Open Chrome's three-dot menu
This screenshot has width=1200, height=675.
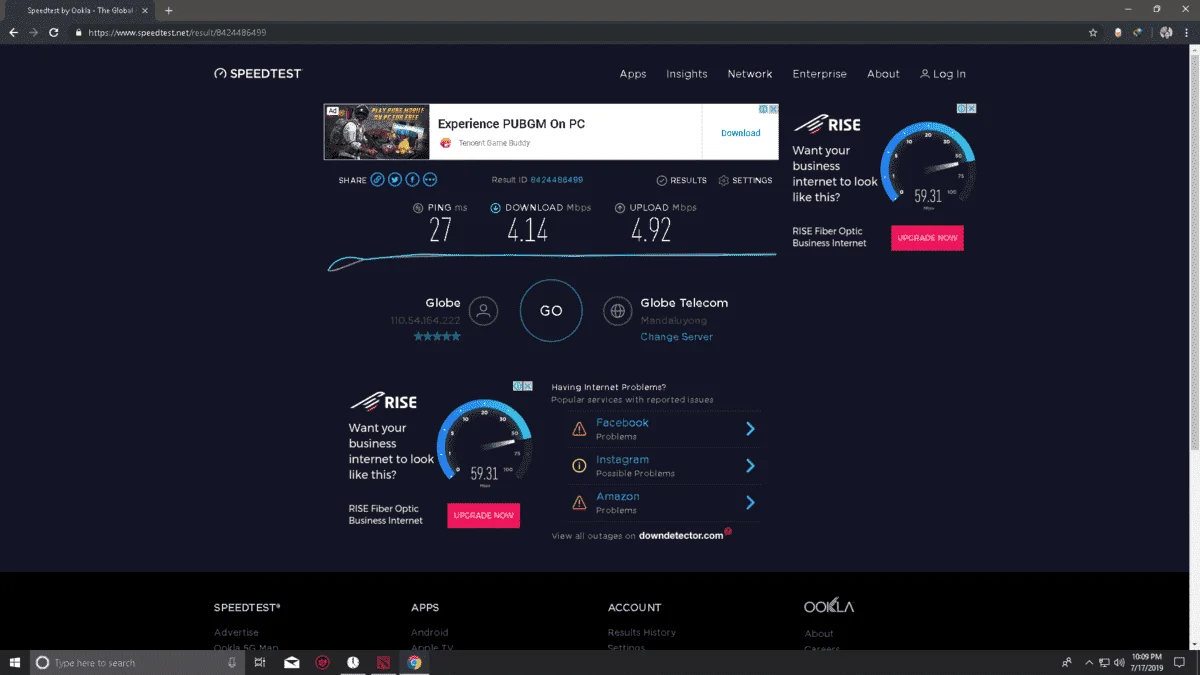coord(1187,32)
